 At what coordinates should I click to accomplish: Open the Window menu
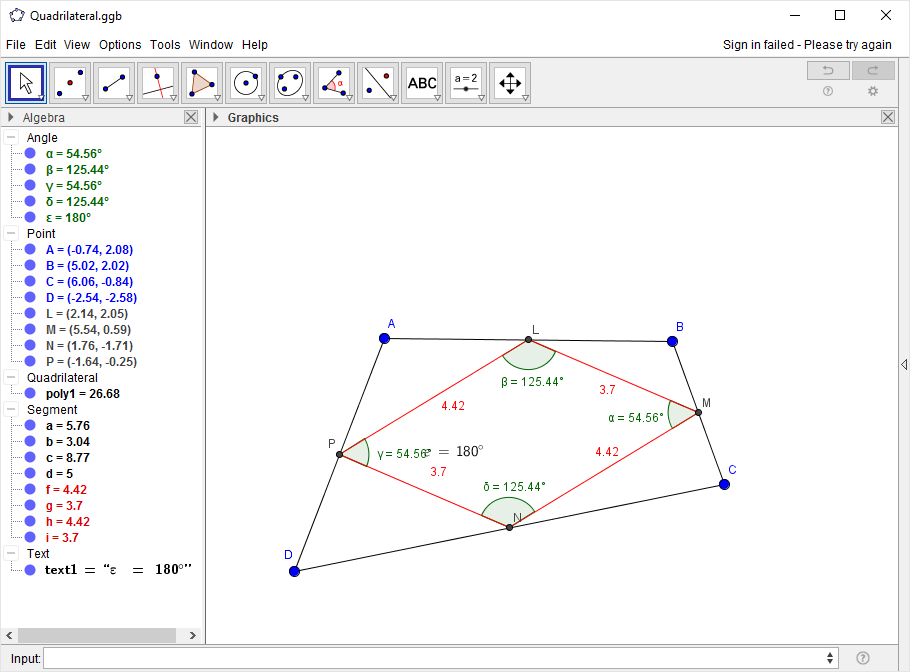point(210,45)
